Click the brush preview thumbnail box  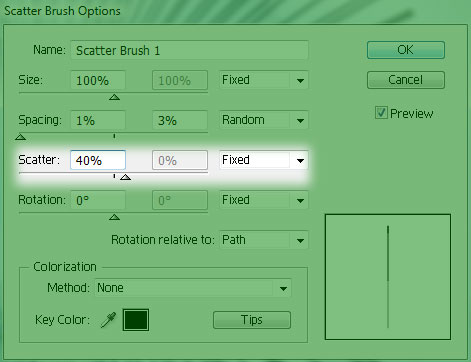pos(388,277)
